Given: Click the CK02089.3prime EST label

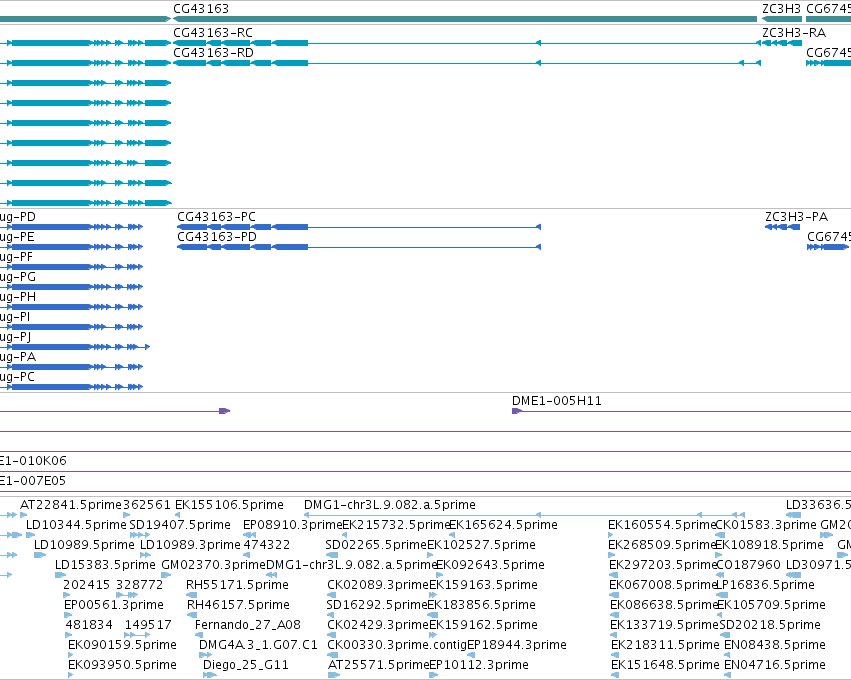Looking at the screenshot, I should [378, 585].
